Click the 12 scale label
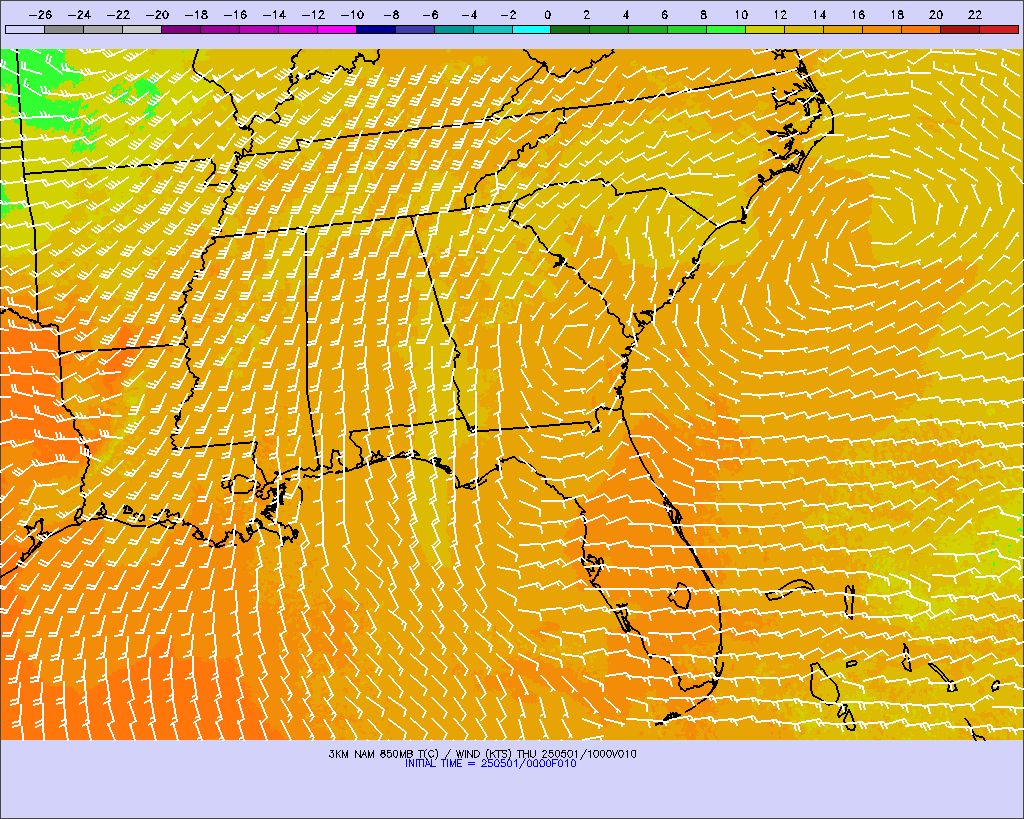1024x819 pixels. click(x=780, y=14)
